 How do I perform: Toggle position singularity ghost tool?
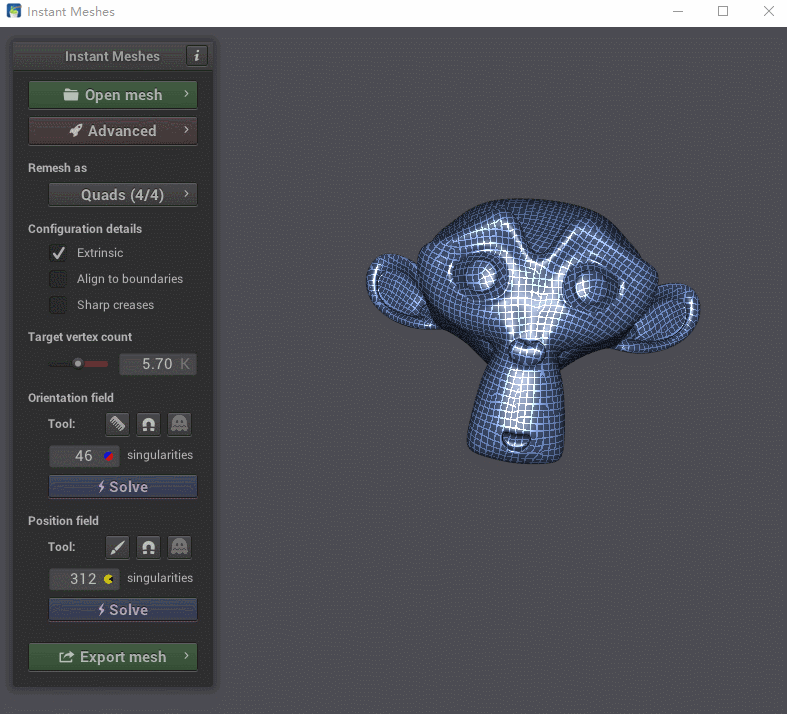point(179,547)
